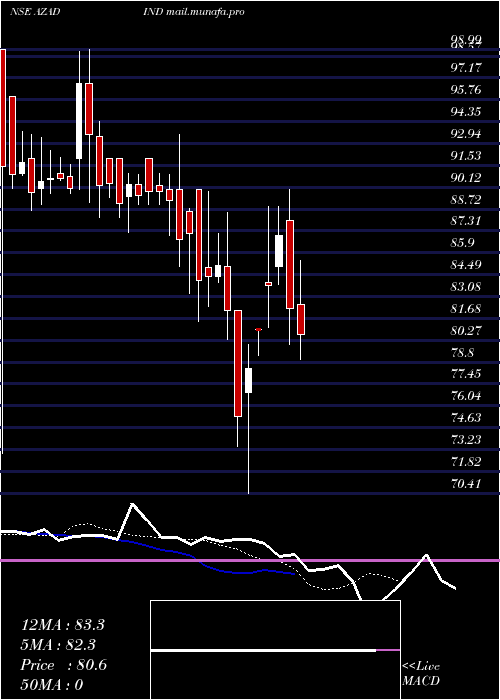Click the 77.45 price axis label

click(x=466, y=374)
